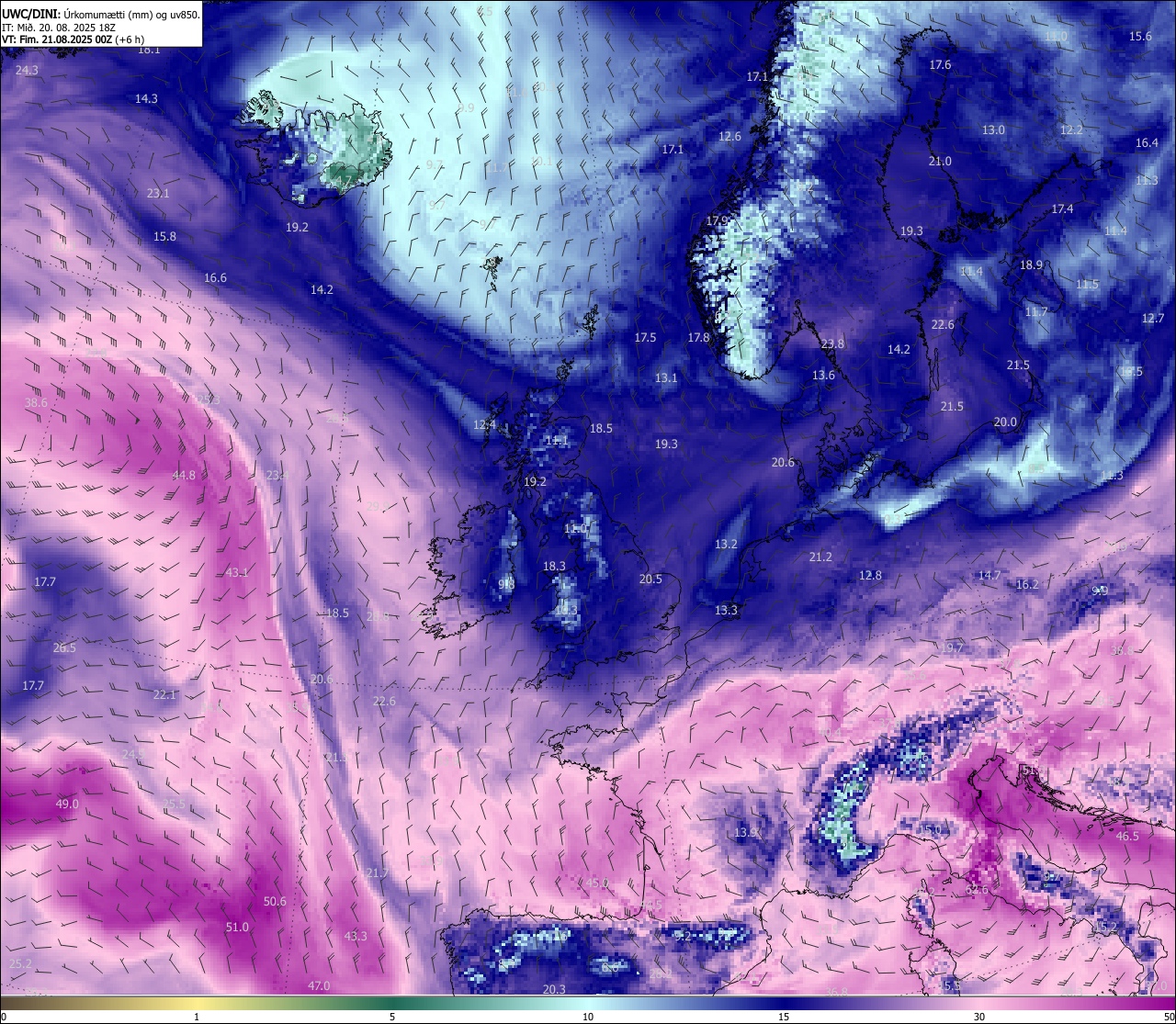Click the 49.0 value label
The image size is (1176, 1024).
point(67,804)
